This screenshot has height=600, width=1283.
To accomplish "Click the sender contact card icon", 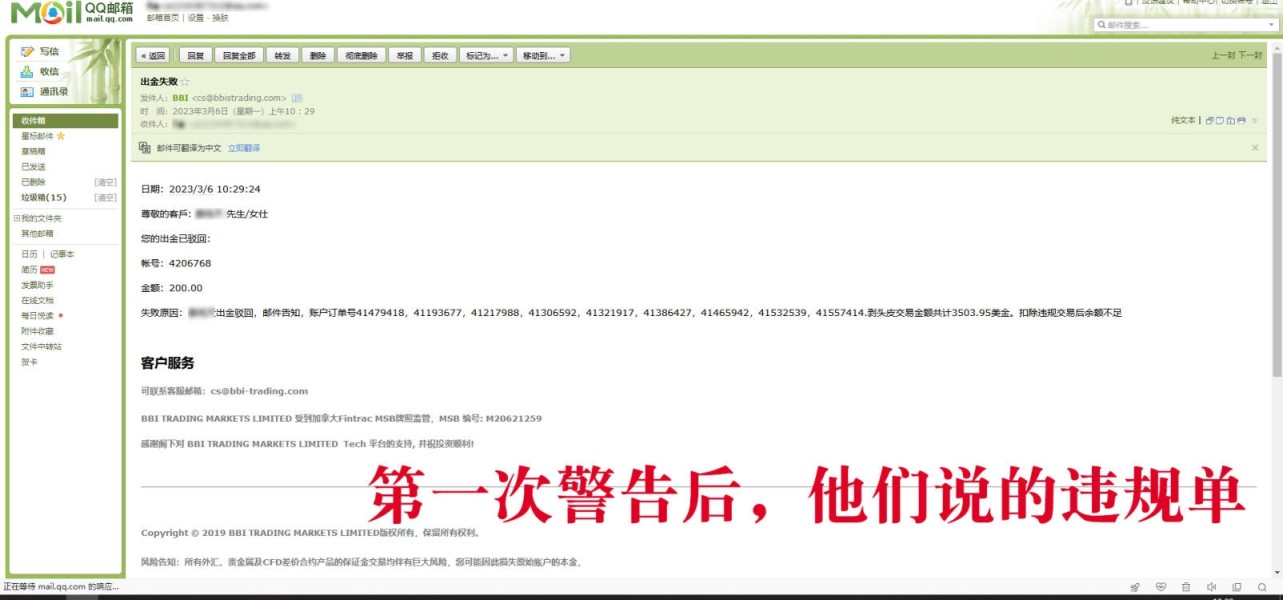I will point(297,98).
